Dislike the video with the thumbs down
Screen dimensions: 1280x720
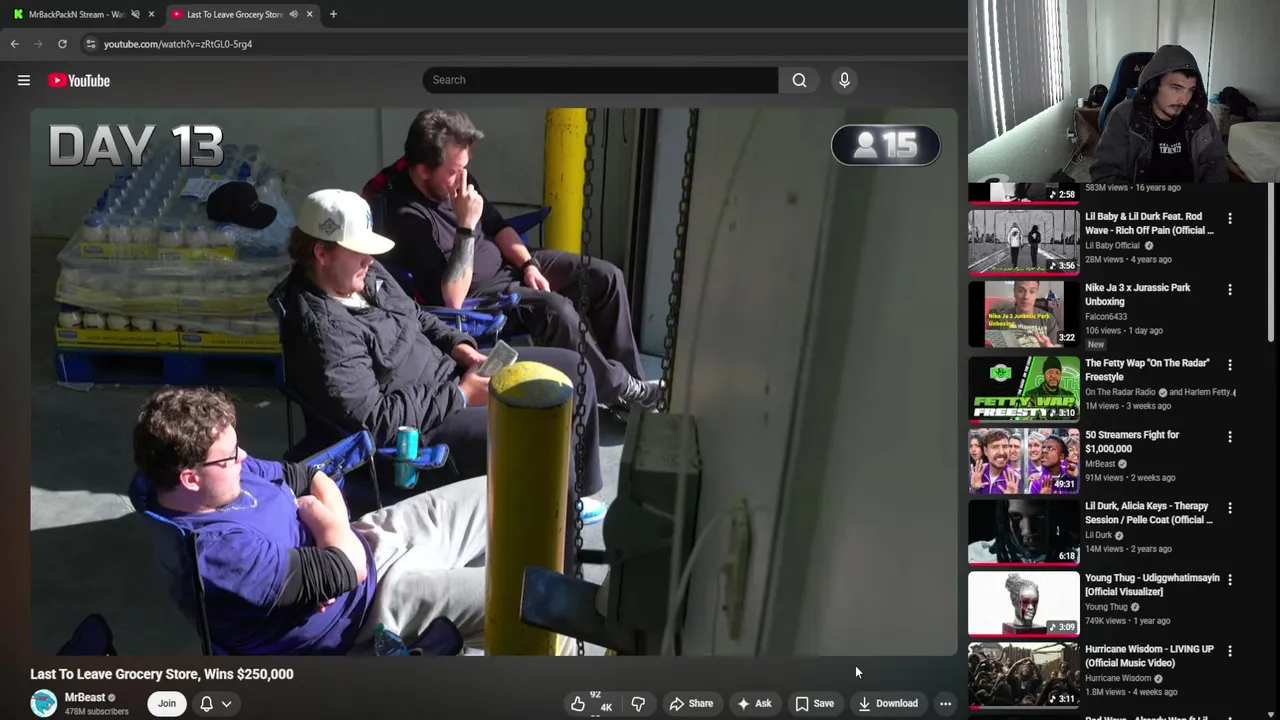pos(638,704)
